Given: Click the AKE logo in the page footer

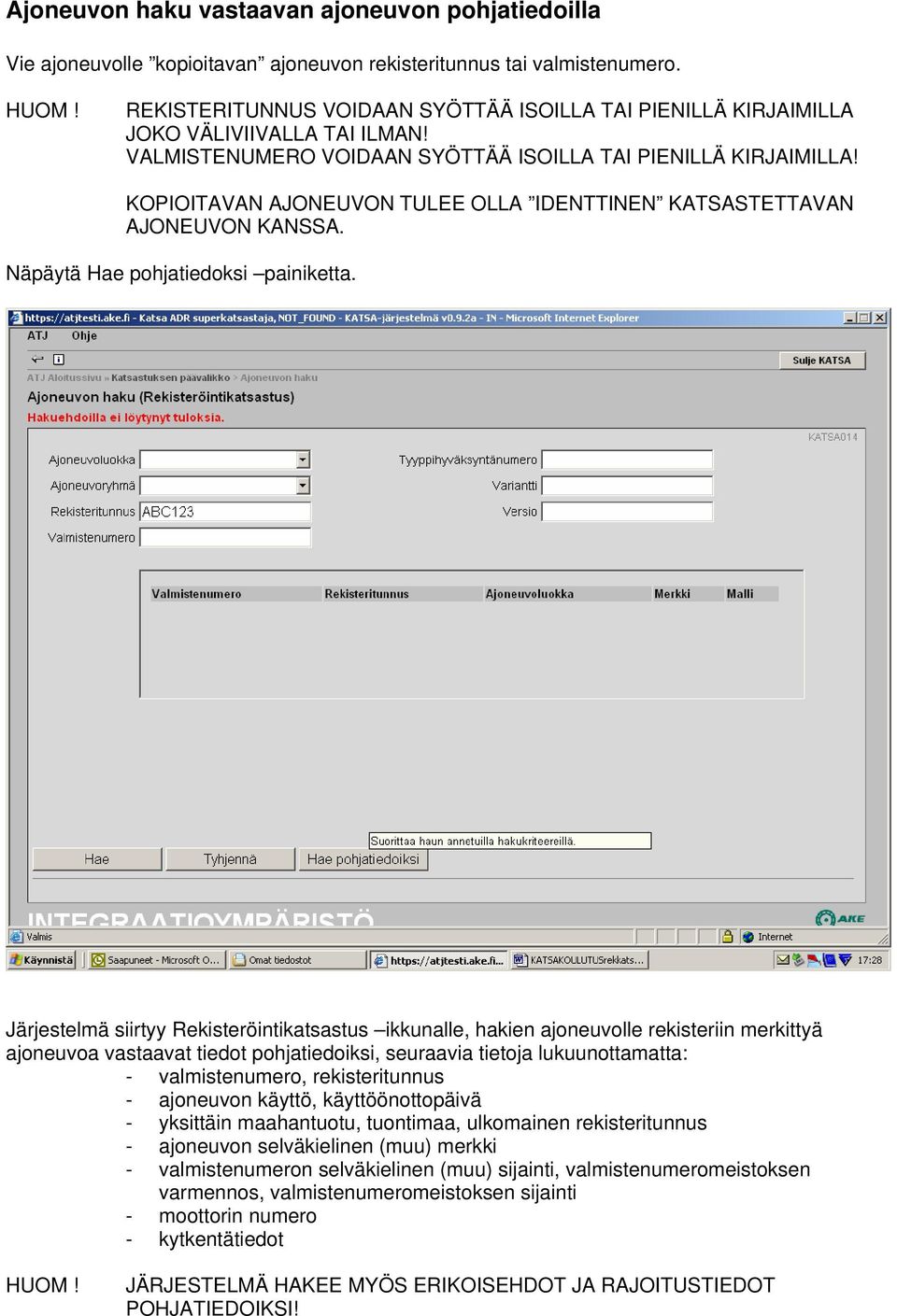Looking at the screenshot, I should (x=840, y=917).
